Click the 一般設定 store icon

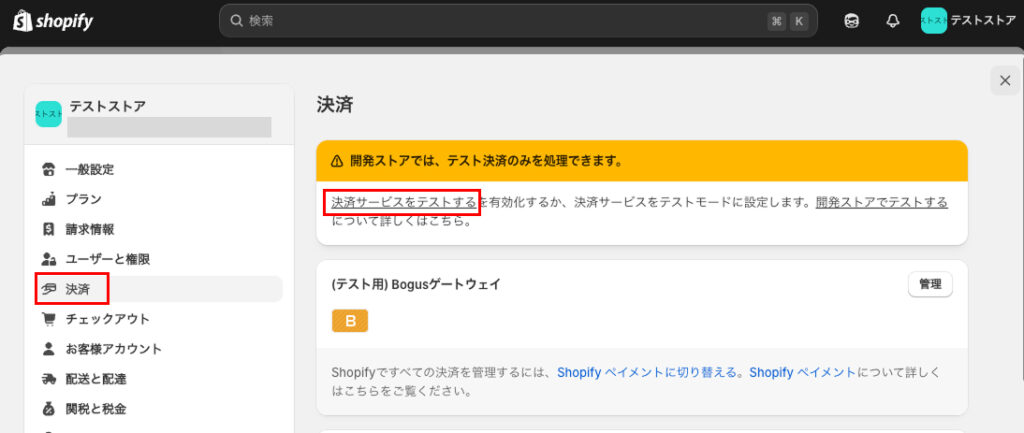coord(48,169)
